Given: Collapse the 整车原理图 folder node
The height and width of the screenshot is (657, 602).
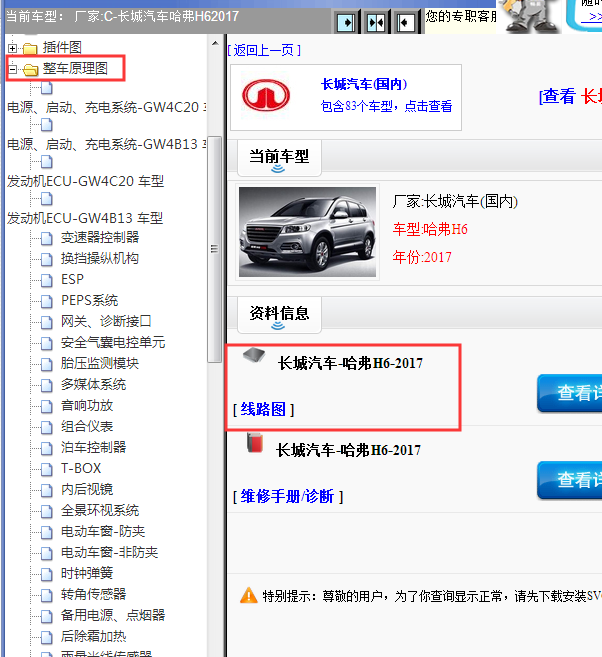Looking at the screenshot, I should pyautogui.click(x=12, y=69).
